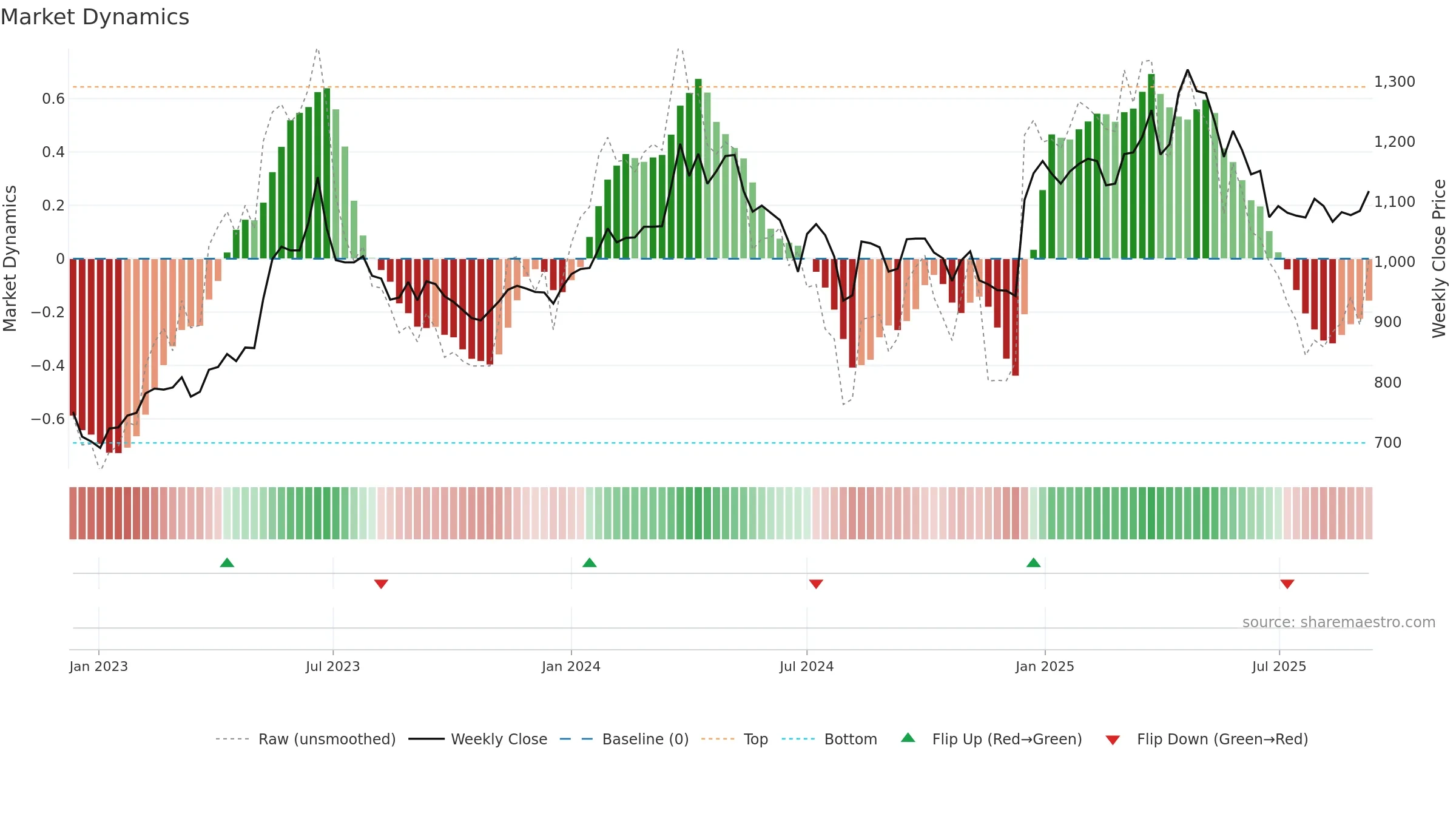
Task: Click the 700 right axis price label
Action: click(1388, 443)
